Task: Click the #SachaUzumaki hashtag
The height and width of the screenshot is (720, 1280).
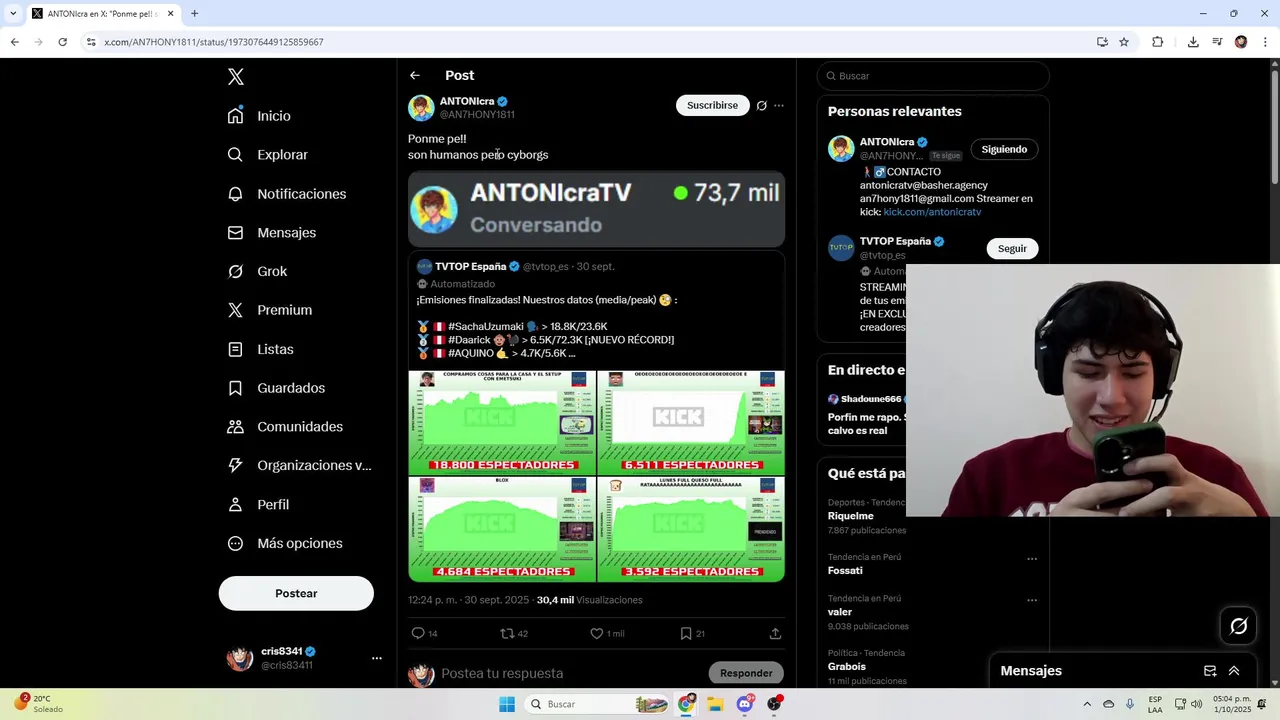Action: pyautogui.click(x=486, y=327)
